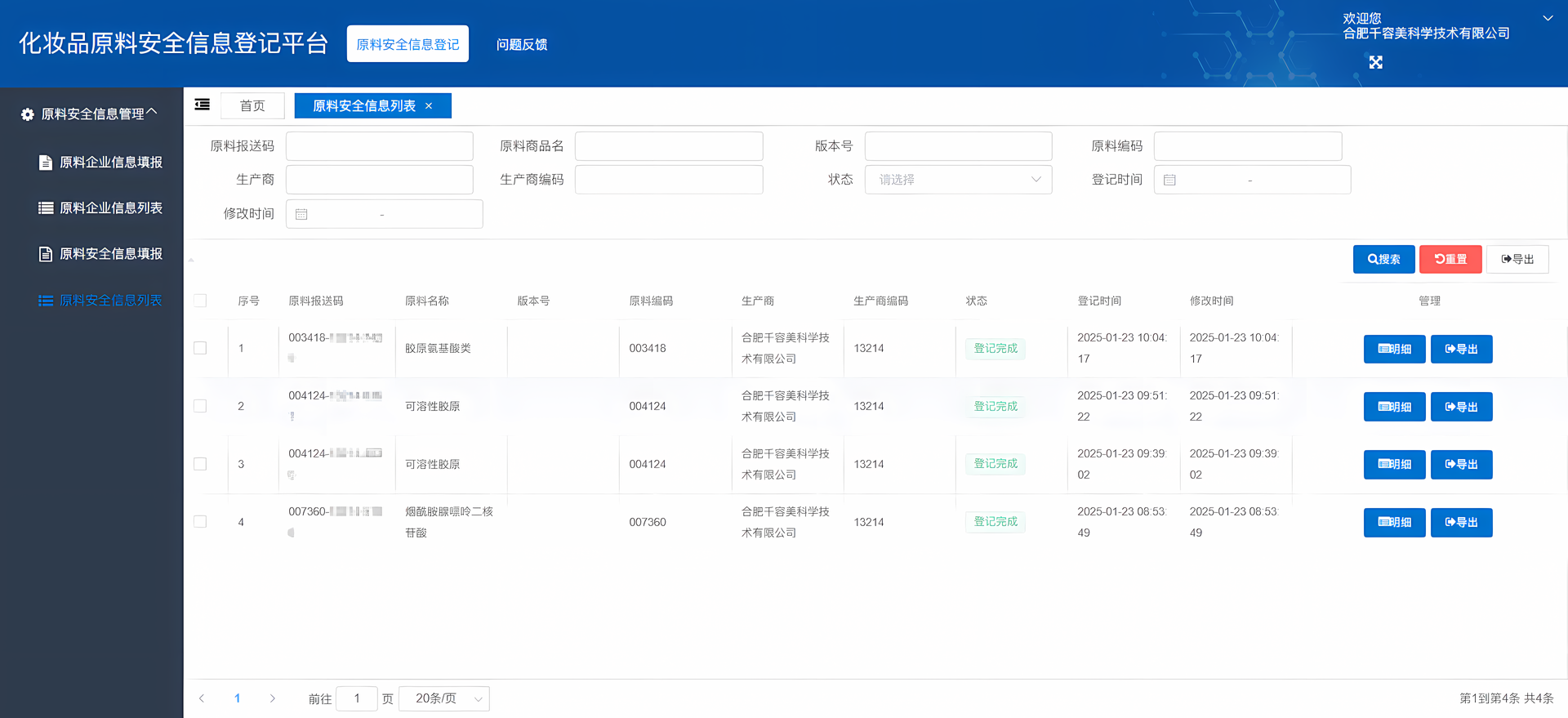1568x718 pixels.
Task: Open the 登记时间 date range picker
Action: coord(1252,180)
